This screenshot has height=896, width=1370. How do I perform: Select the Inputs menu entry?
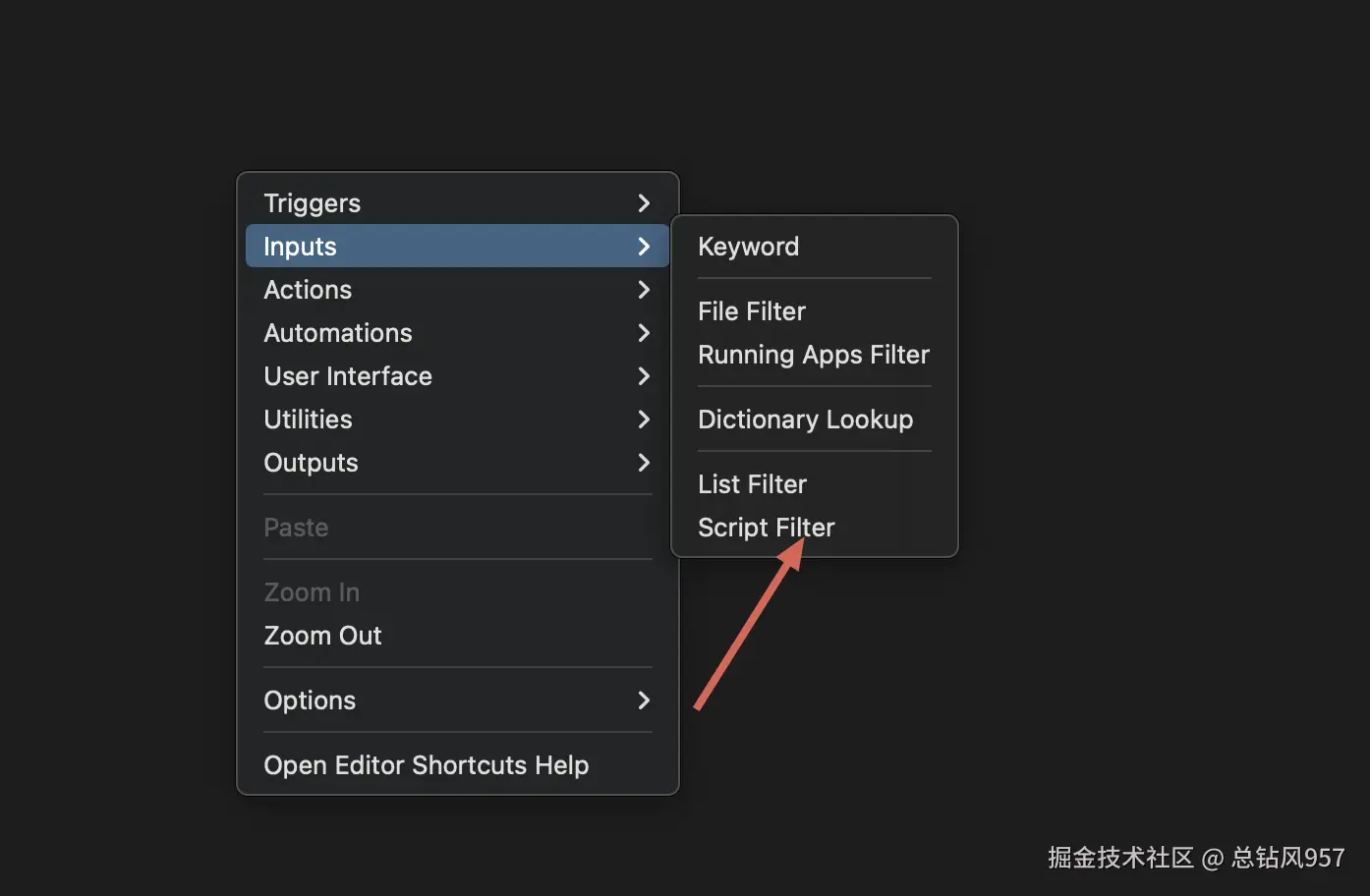[301, 247]
